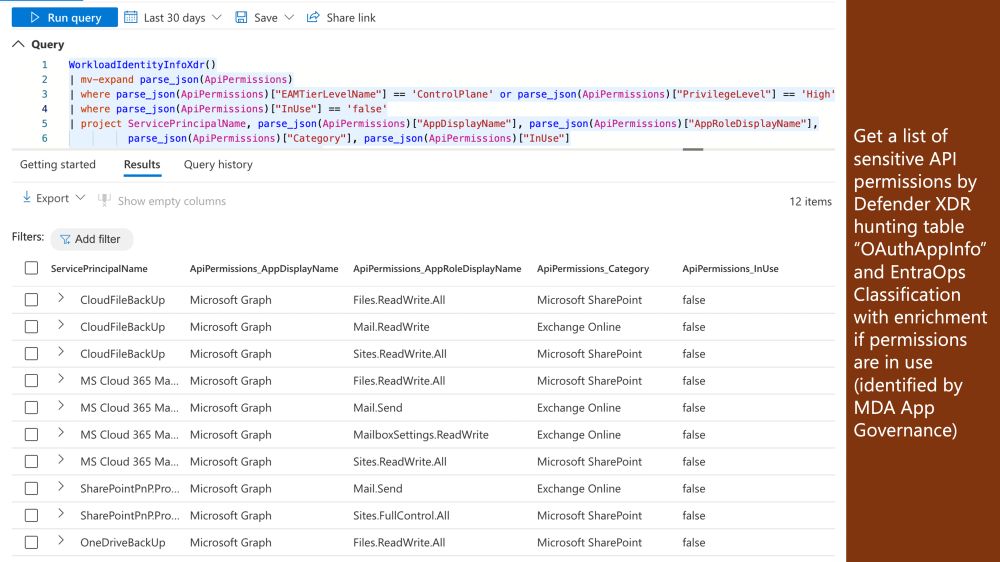Screen dimensions: 1000x562
Task: Expand the CloudFileBackUp Files.ReadWrite.All row
Action: [61, 298]
